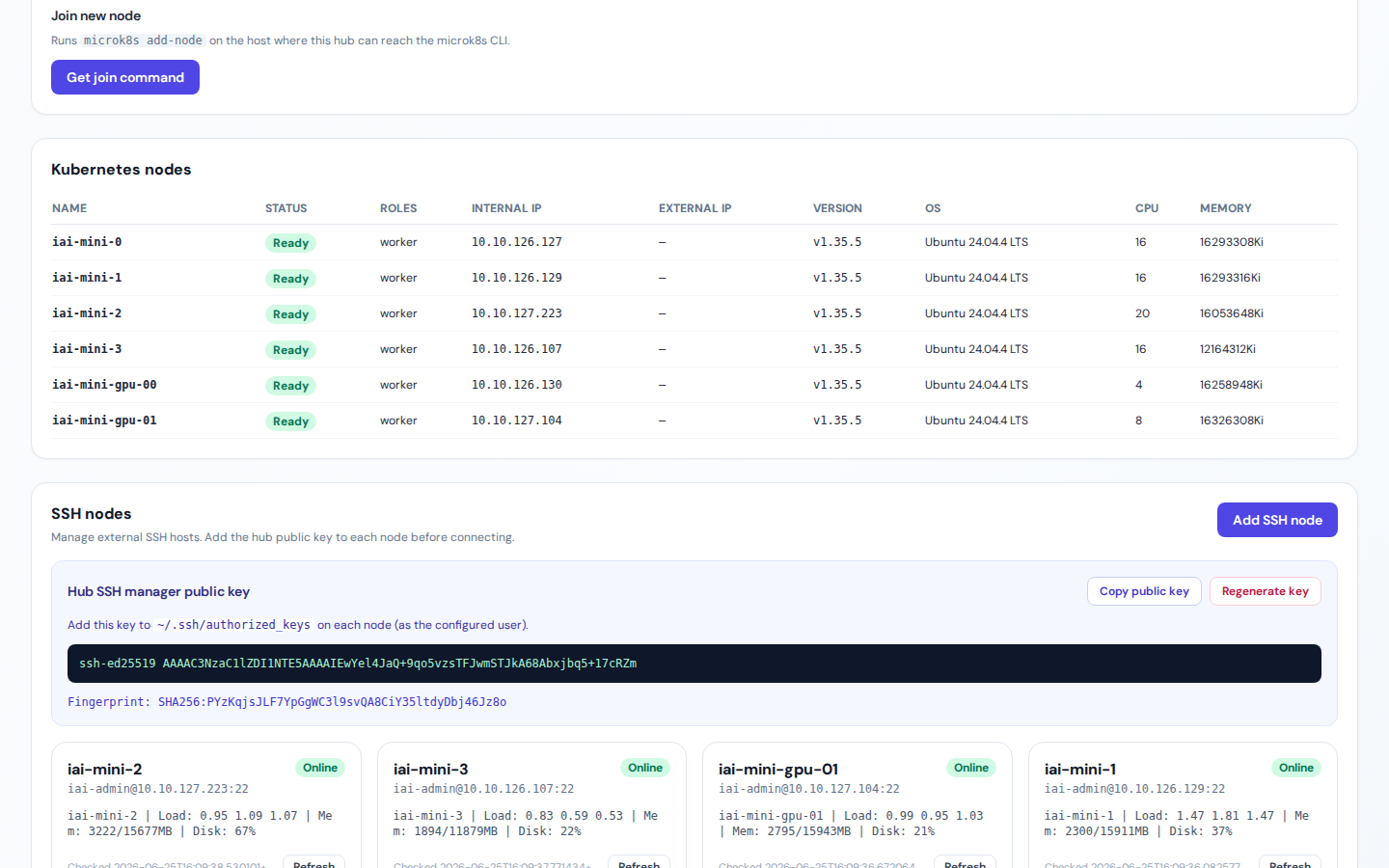Select the iai-mini-0 node row name
This screenshot has height=868, width=1389.
coord(87,242)
